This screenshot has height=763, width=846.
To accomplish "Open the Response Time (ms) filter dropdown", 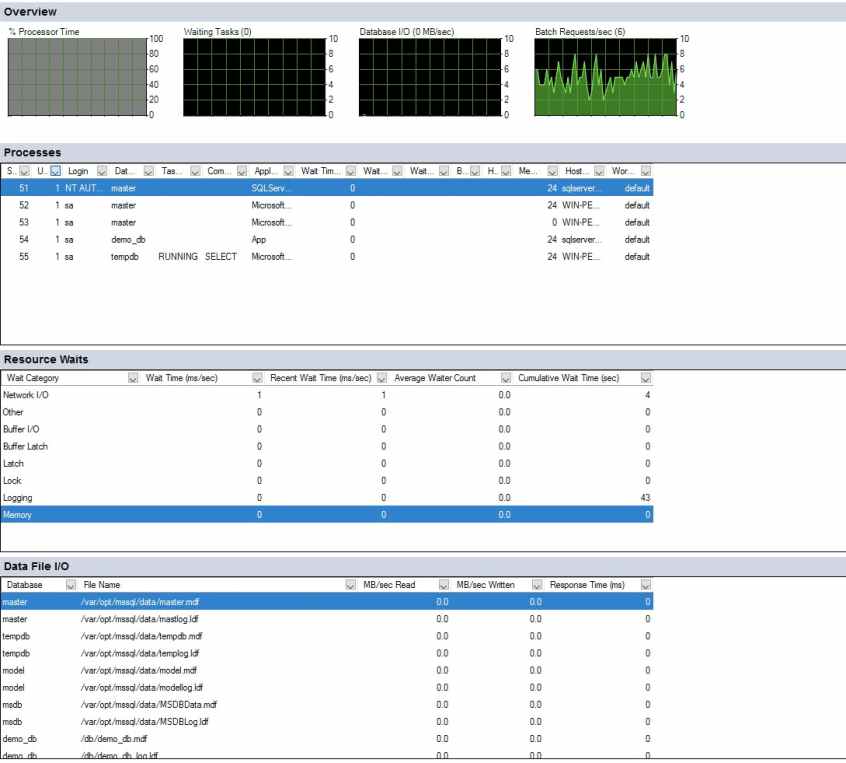I will [645, 585].
